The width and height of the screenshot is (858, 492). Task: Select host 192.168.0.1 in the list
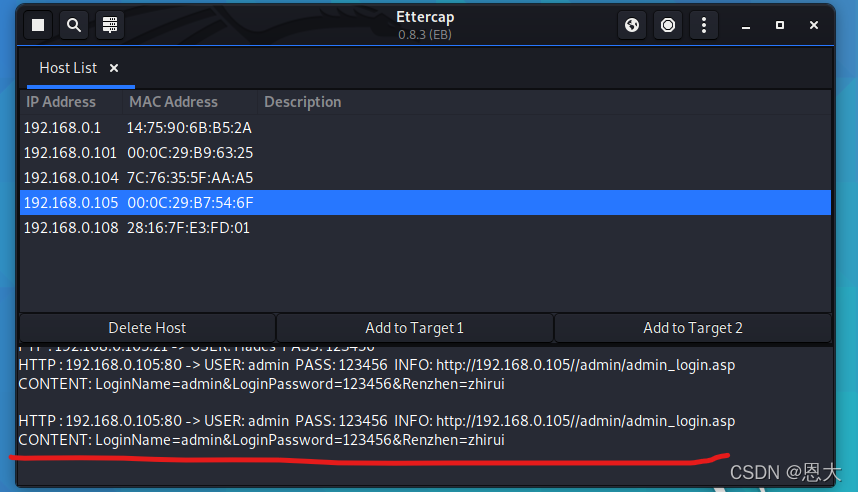(62, 128)
